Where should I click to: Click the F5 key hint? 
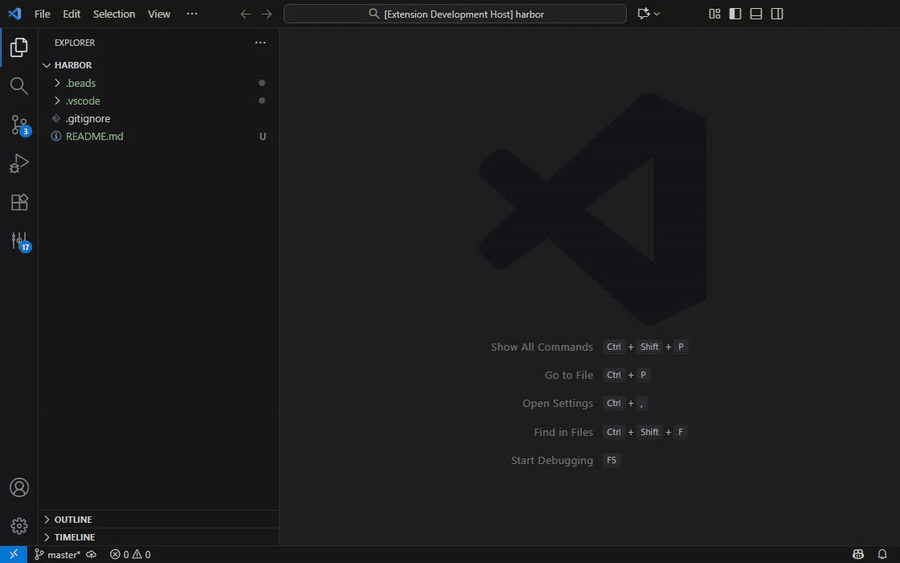[x=611, y=460]
